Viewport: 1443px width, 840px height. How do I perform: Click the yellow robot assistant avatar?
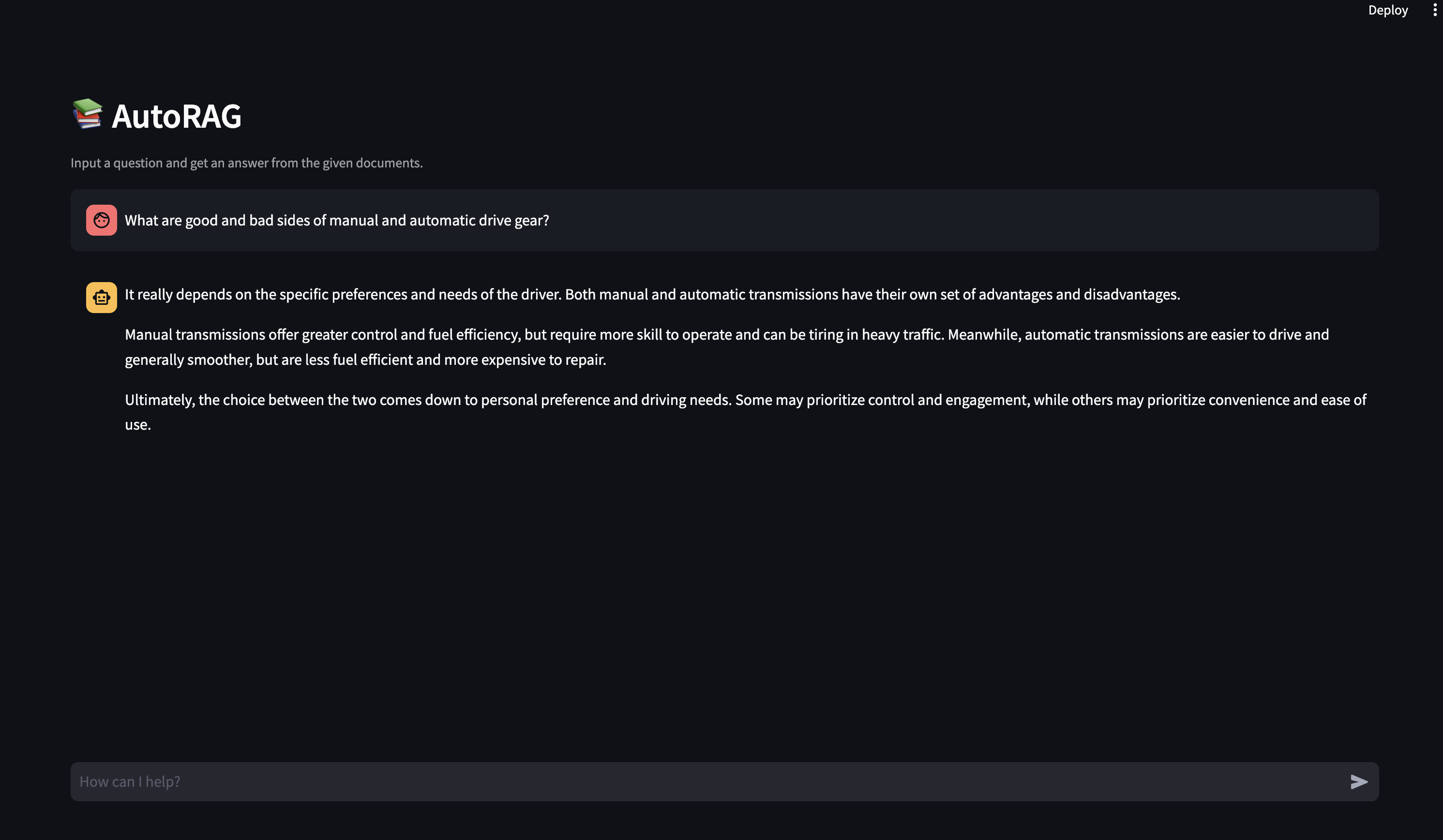[101, 298]
